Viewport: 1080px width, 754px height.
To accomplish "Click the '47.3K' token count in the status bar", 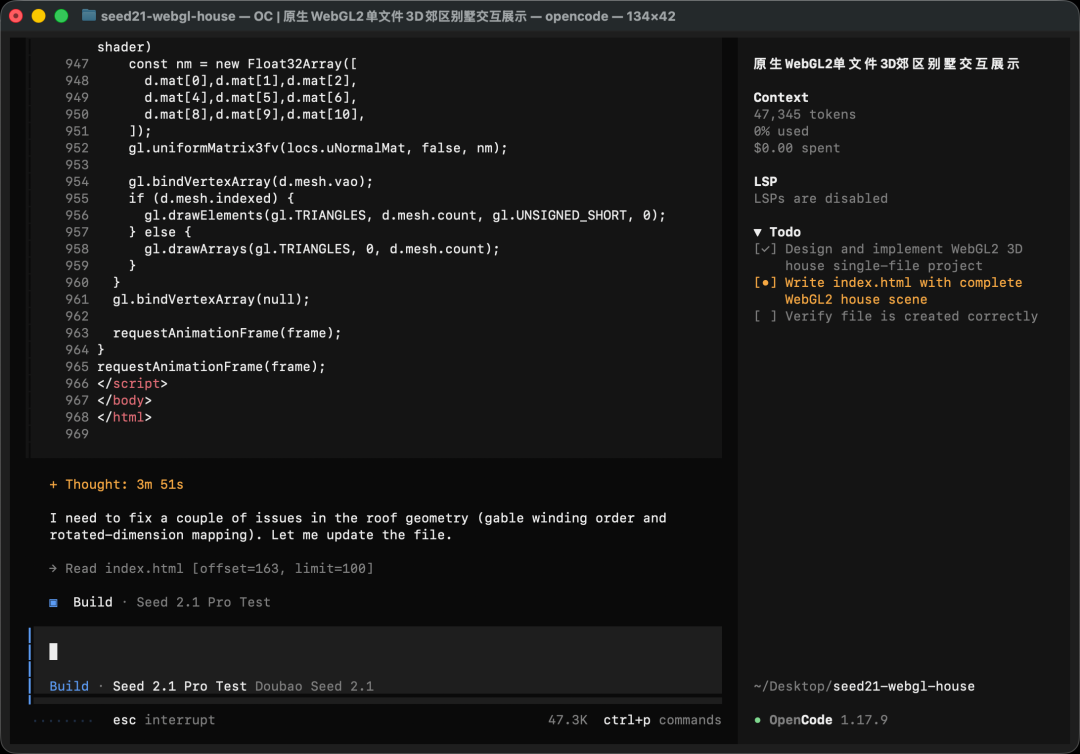I will 568,720.
